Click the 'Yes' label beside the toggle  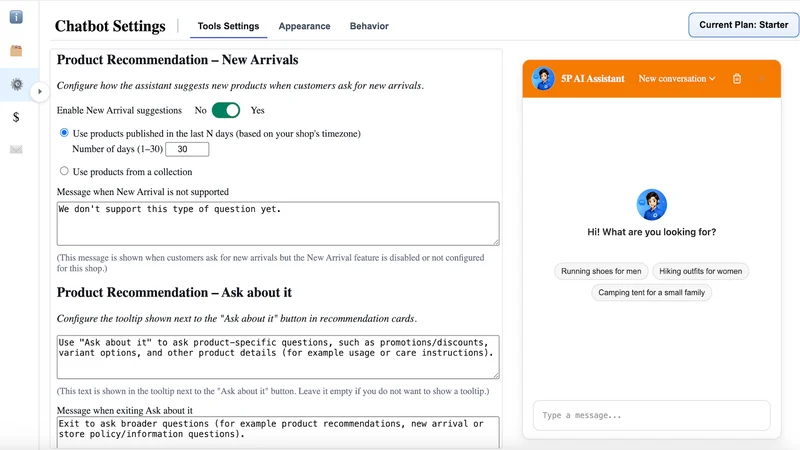[258, 110]
